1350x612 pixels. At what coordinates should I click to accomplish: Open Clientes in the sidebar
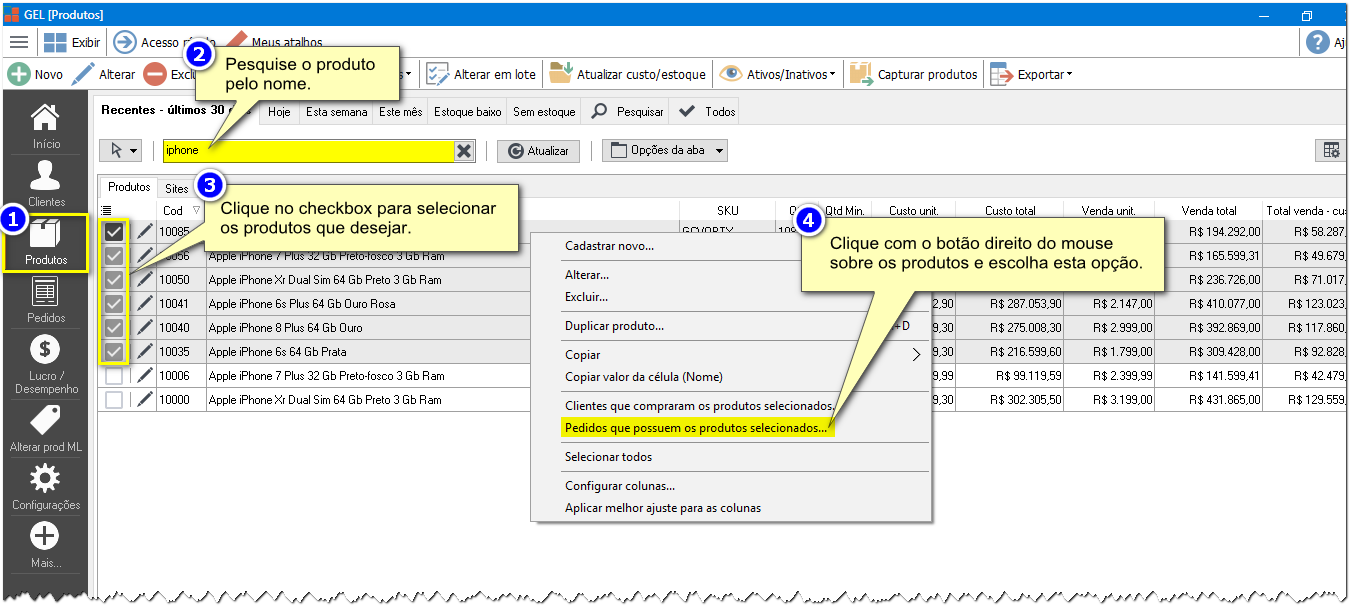[x=46, y=184]
